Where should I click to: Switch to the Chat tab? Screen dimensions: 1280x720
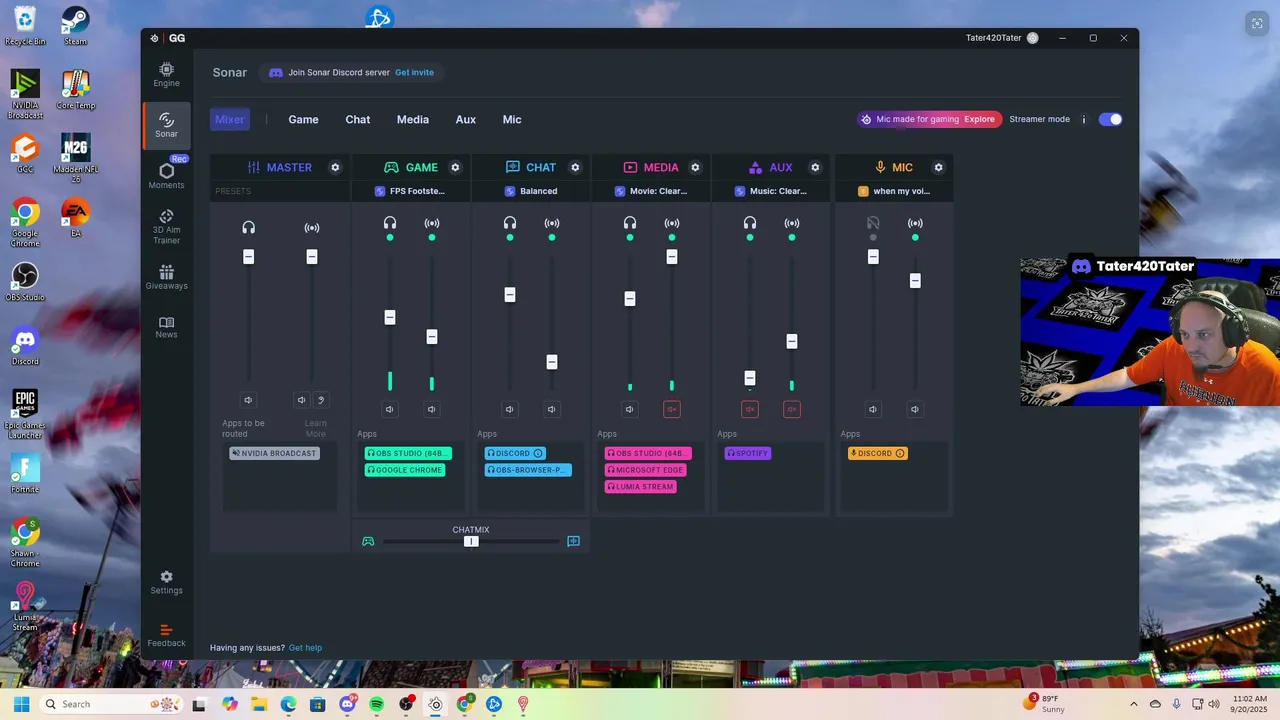[x=358, y=119]
